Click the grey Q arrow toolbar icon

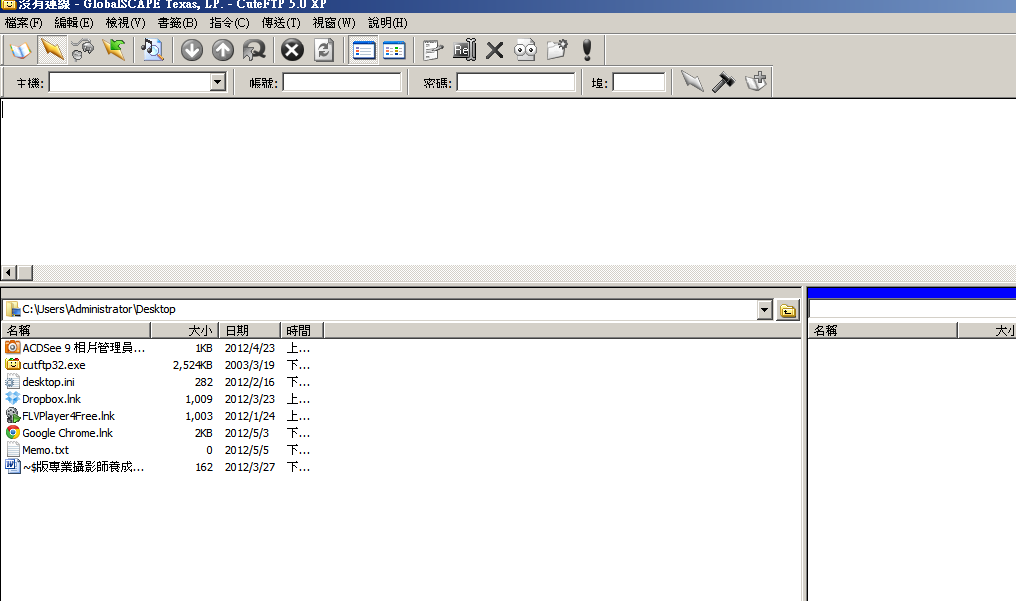coord(254,50)
